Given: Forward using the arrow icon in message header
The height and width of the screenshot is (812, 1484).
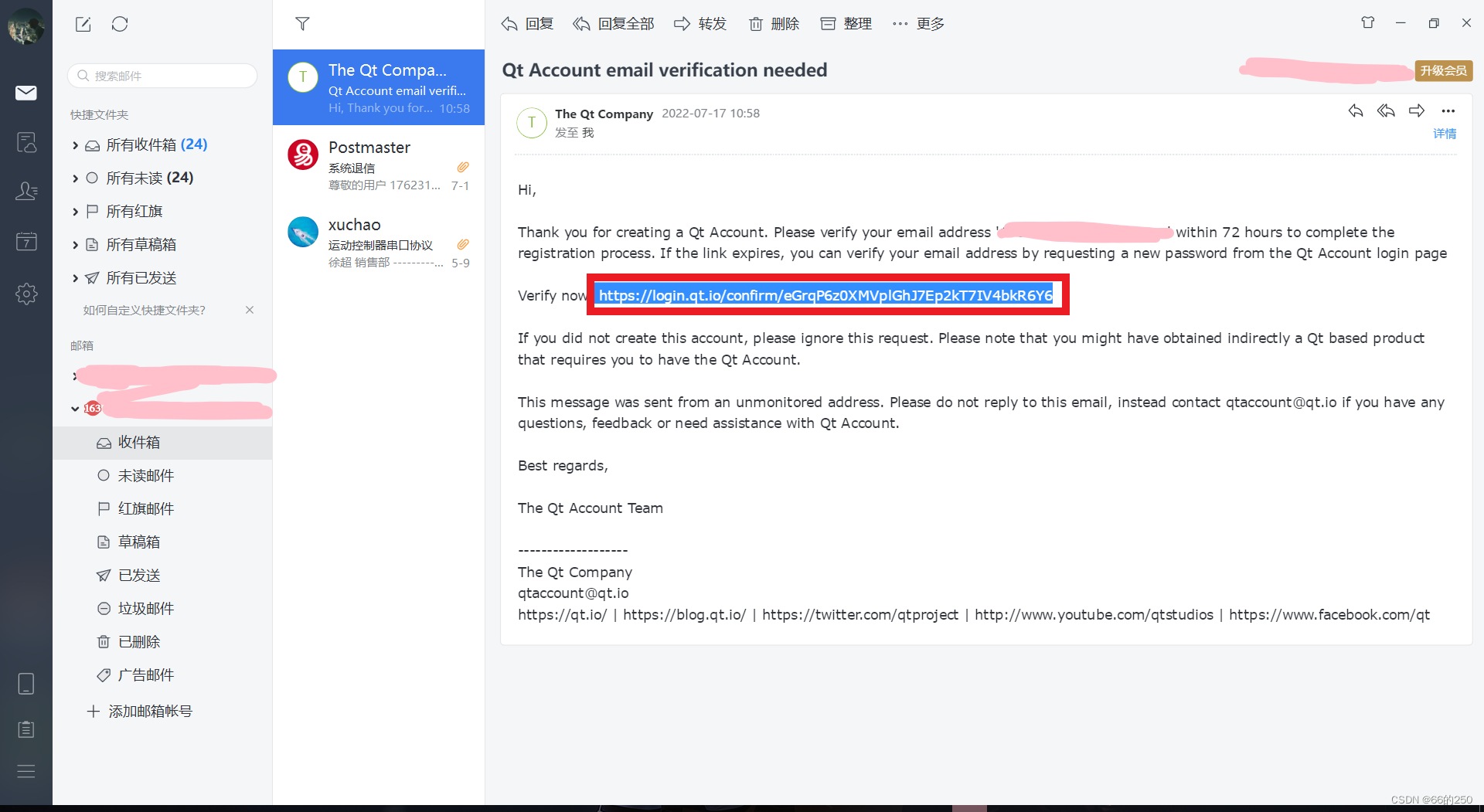Looking at the screenshot, I should (1416, 110).
